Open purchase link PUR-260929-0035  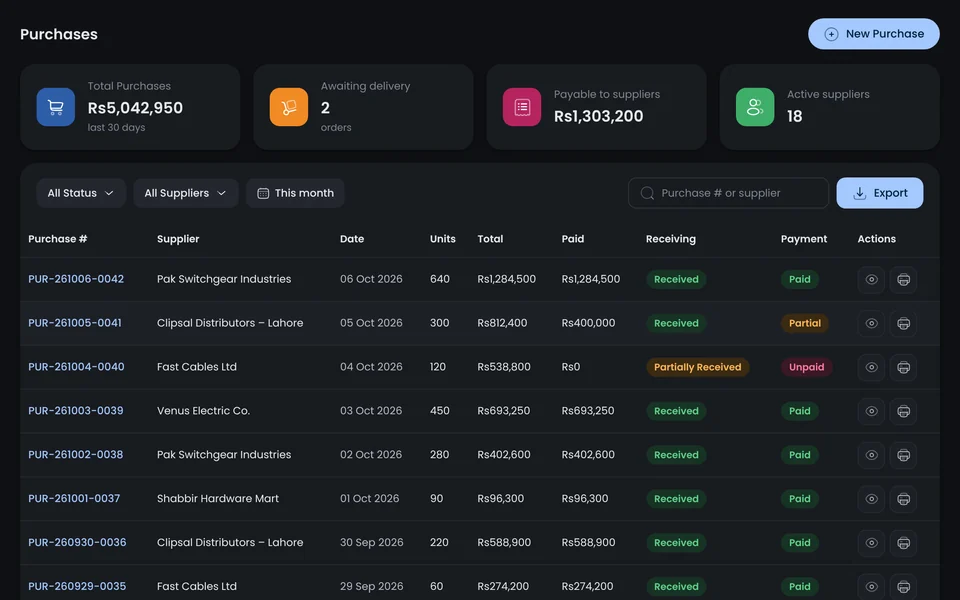[77, 587]
